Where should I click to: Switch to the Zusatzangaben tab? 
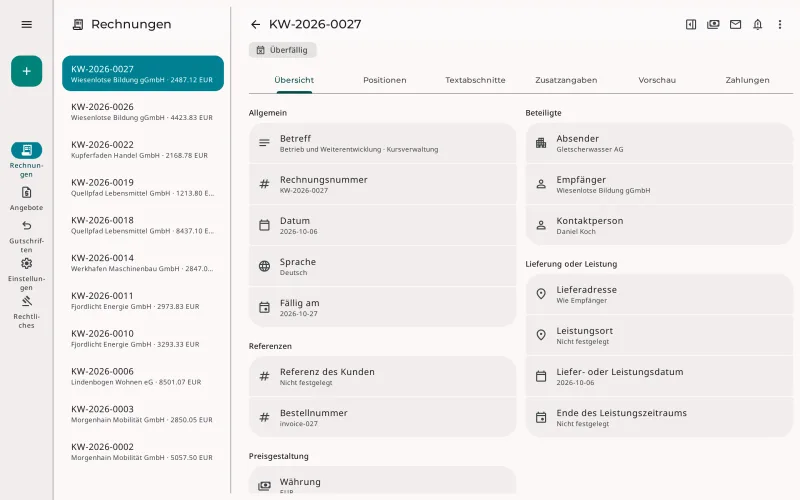[566, 80]
